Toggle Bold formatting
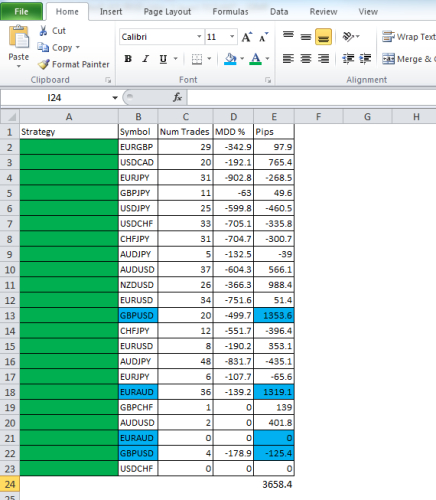The height and width of the screenshot is (500, 436). [x=128, y=59]
